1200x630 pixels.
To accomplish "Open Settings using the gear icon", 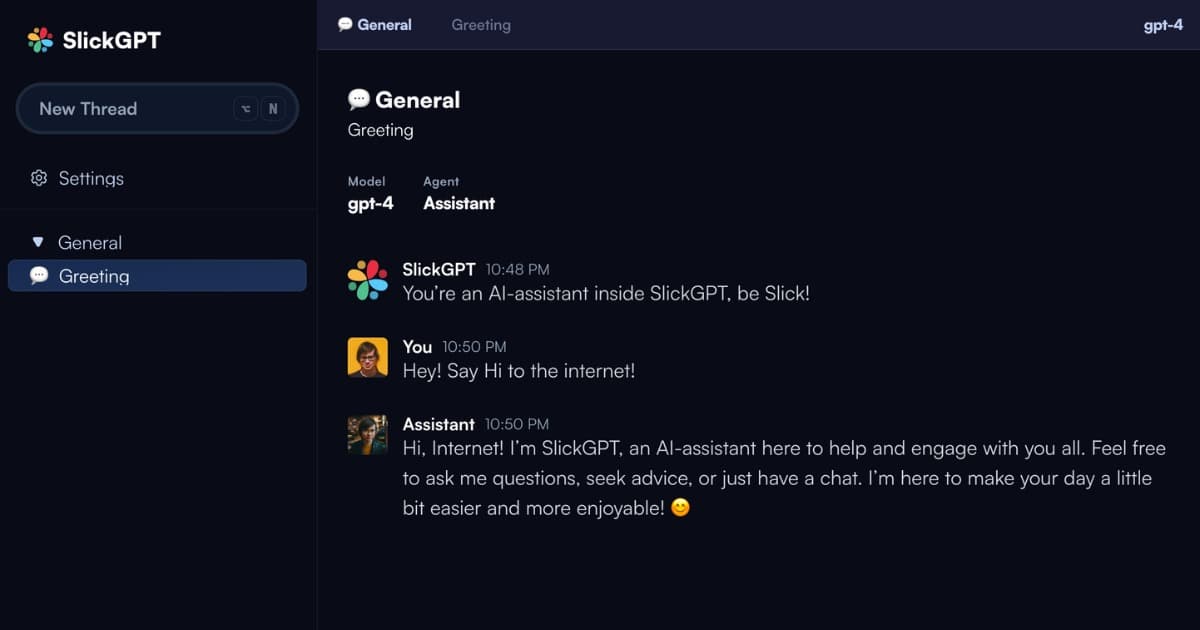I will 39,178.
